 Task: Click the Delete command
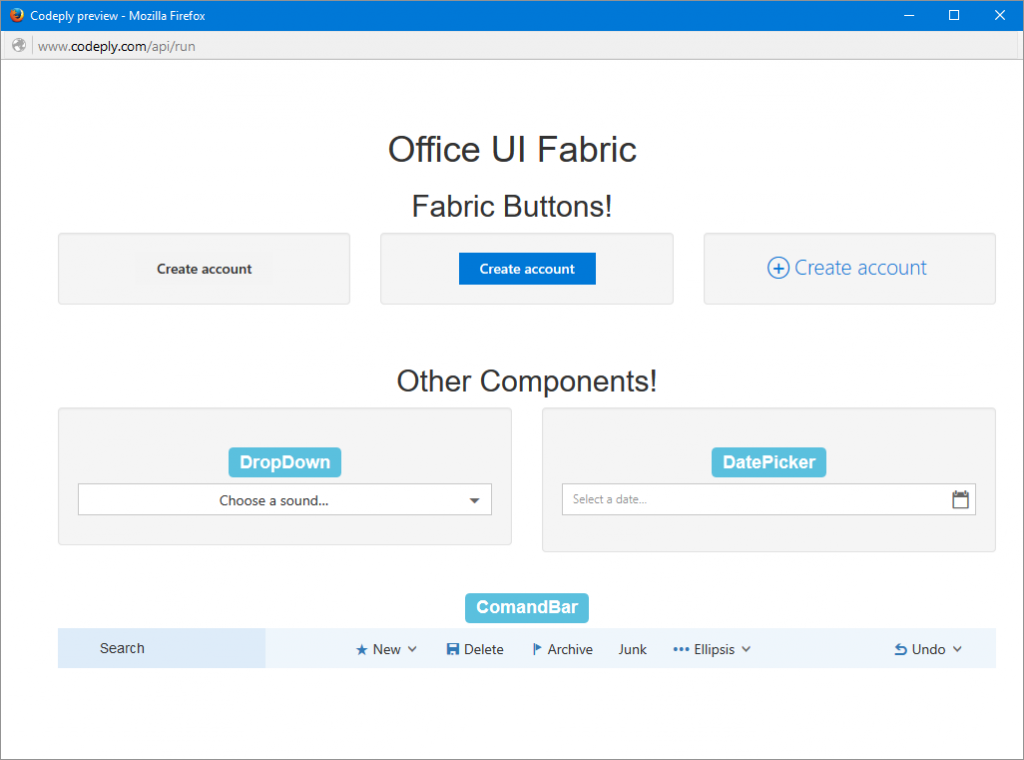(x=475, y=650)
